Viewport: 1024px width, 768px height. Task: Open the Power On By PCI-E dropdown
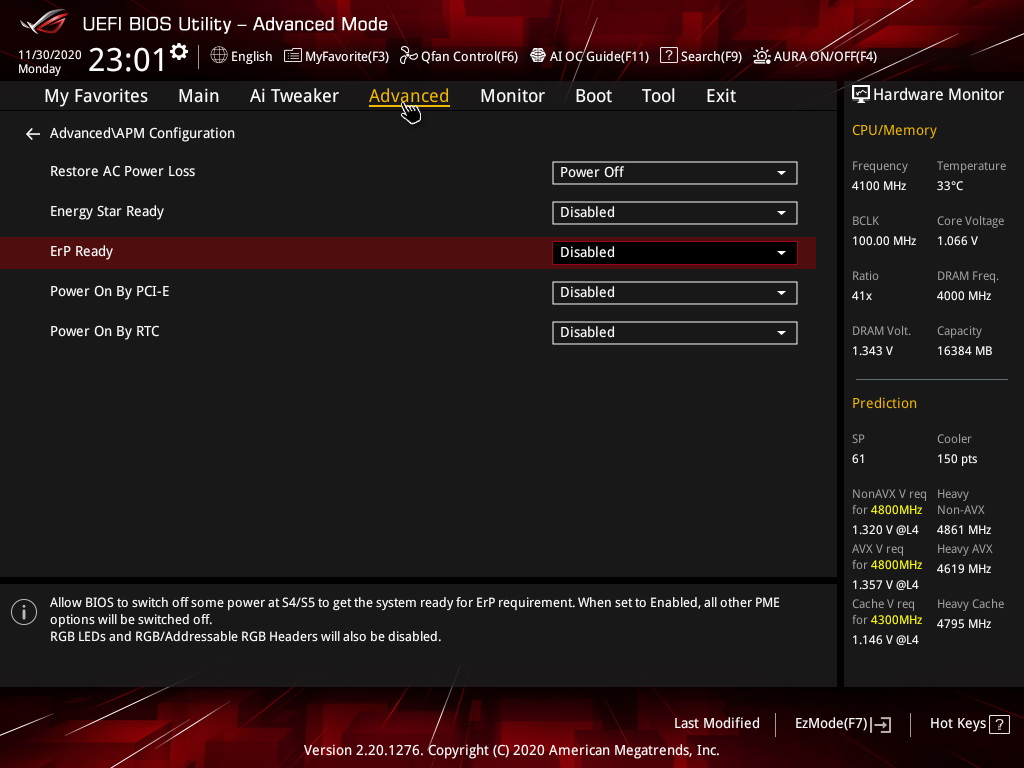coord(675,293)
